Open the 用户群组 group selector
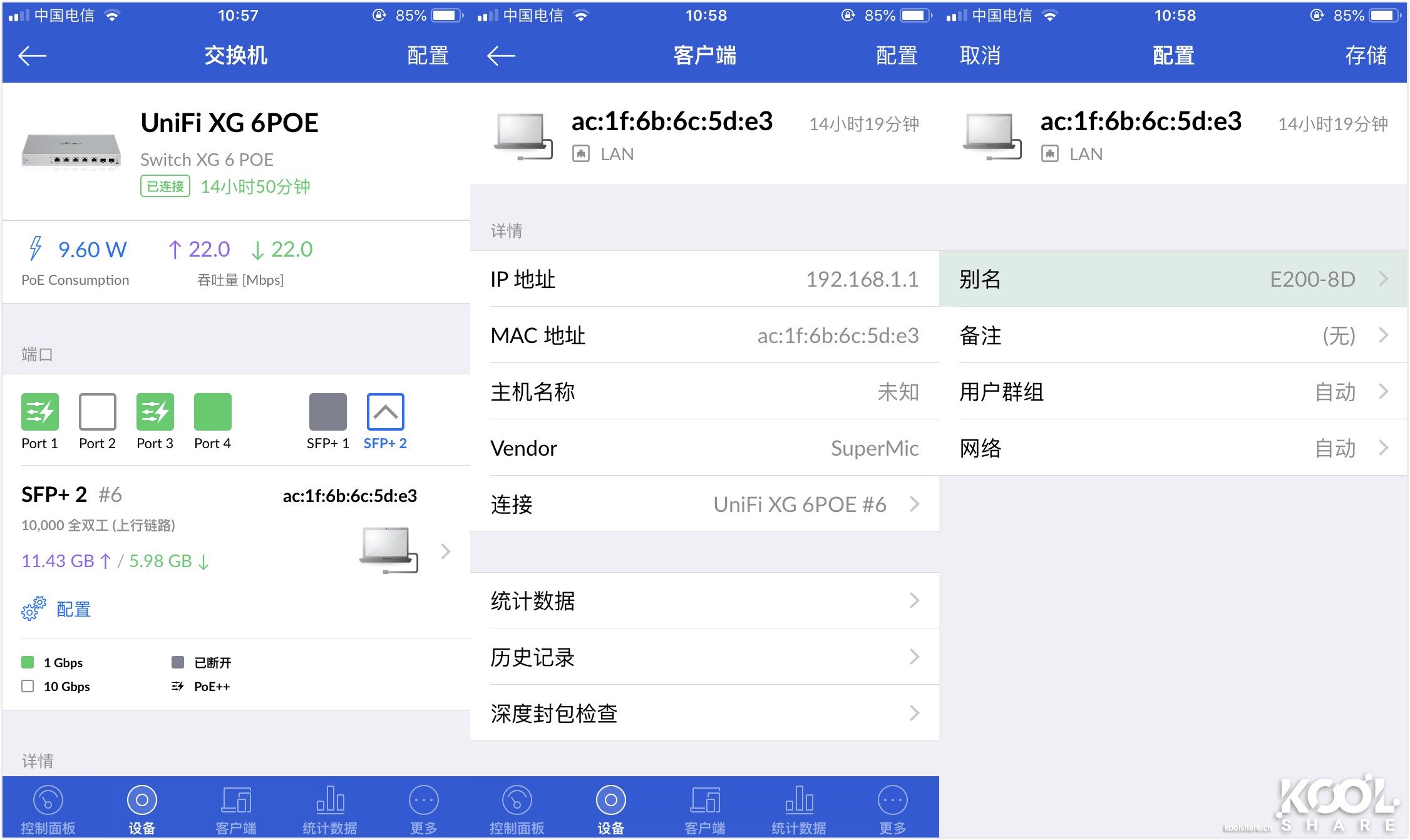The height and width of the screenshot is (840, 1410). coord(1175,392)
